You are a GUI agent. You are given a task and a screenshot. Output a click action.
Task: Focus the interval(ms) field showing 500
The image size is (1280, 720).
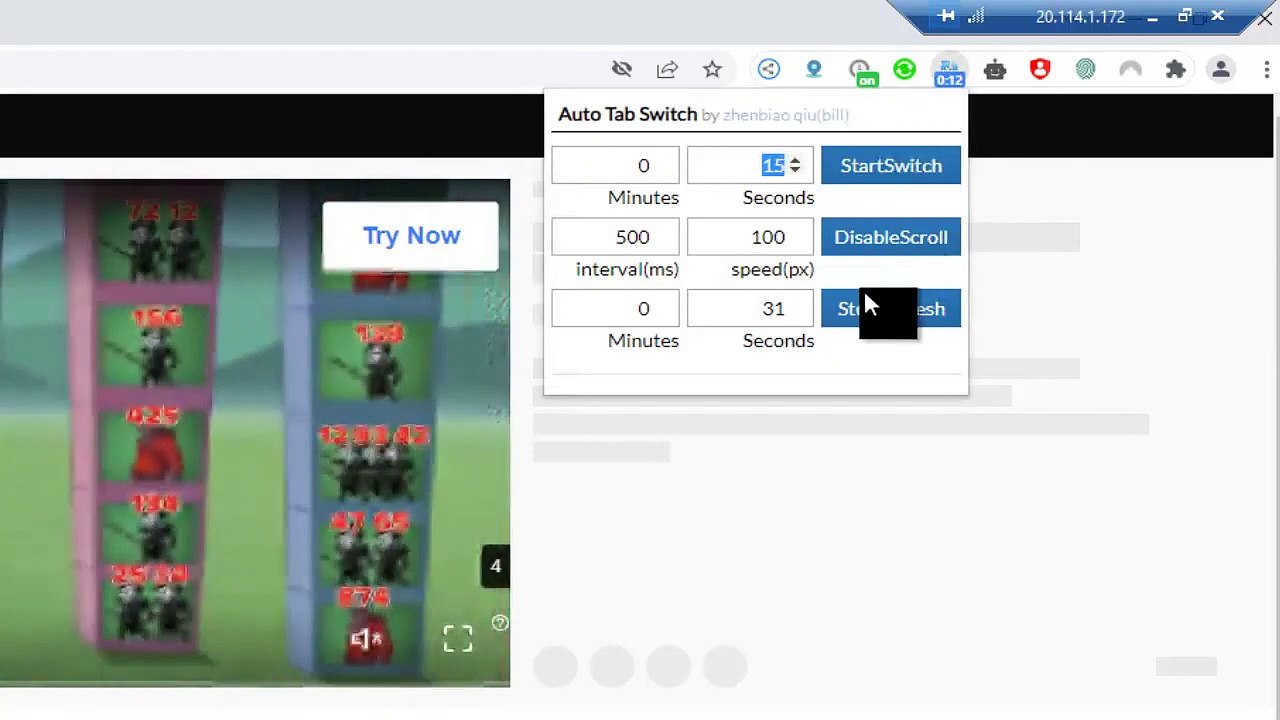(x=615, y=237)
